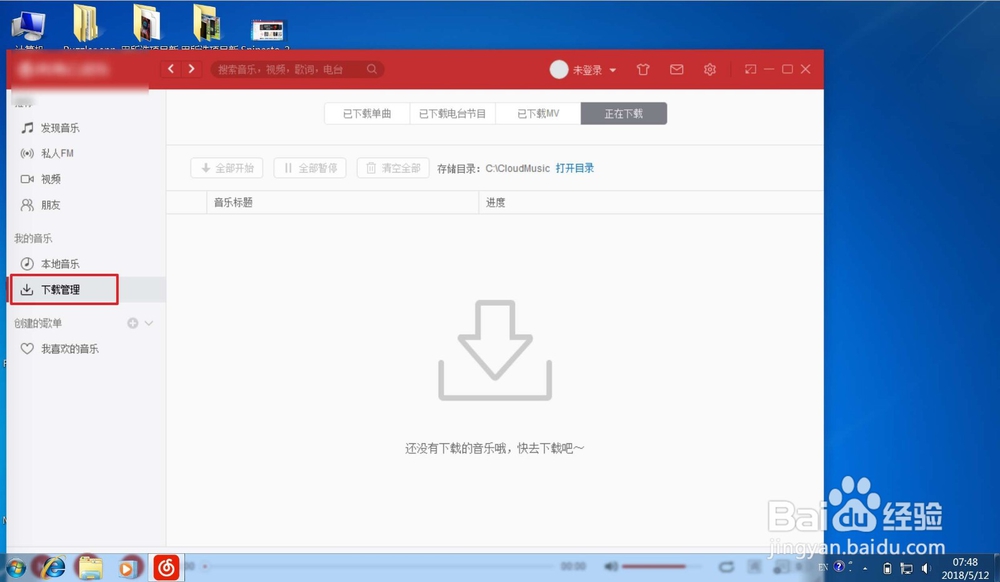The width and height of the screenshot is (1000, 582).
Task: Click 清空全部 button
Action: [x=393, y=168]
